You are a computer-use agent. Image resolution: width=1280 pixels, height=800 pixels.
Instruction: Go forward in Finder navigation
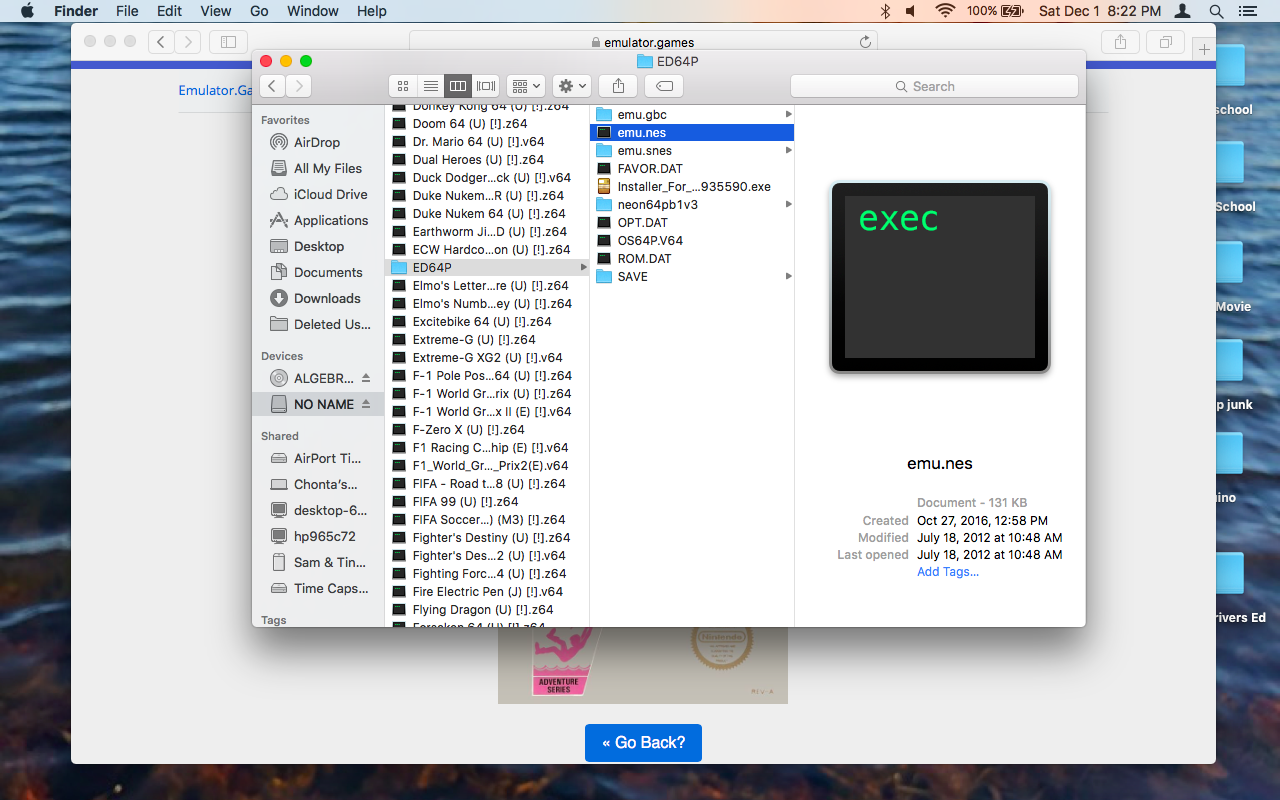299,86
